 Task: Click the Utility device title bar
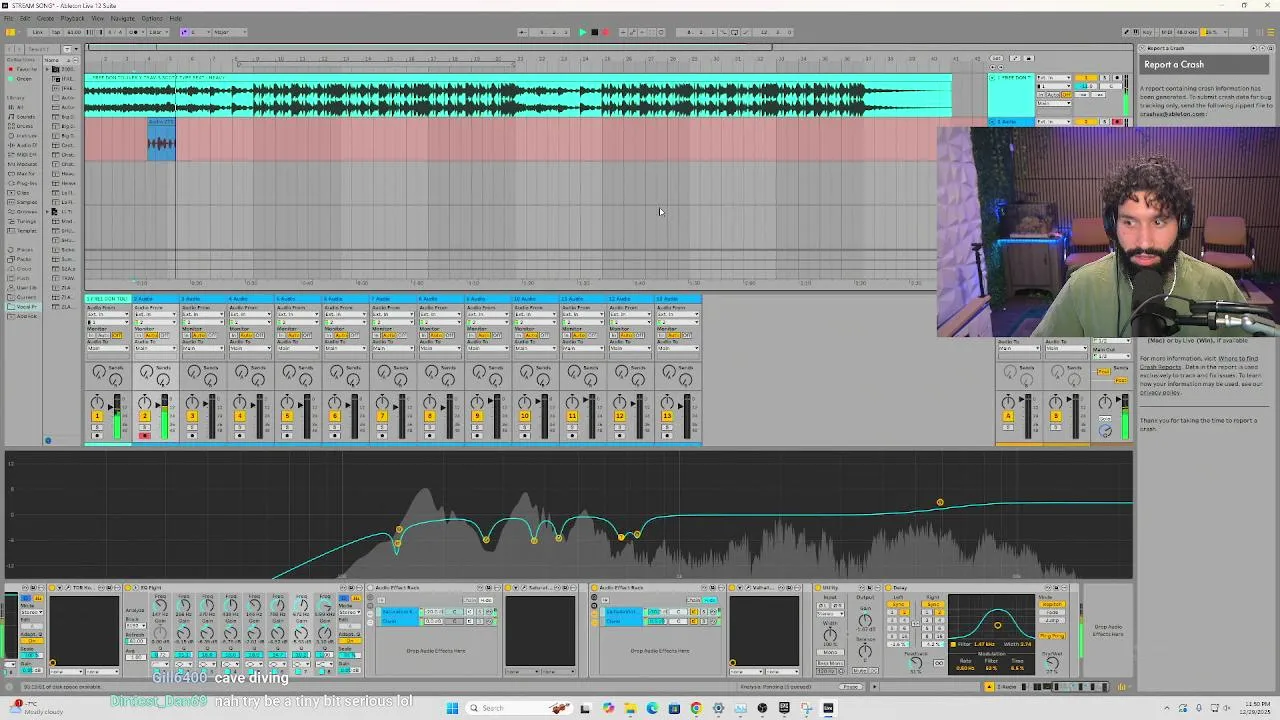tap(847, 588)
